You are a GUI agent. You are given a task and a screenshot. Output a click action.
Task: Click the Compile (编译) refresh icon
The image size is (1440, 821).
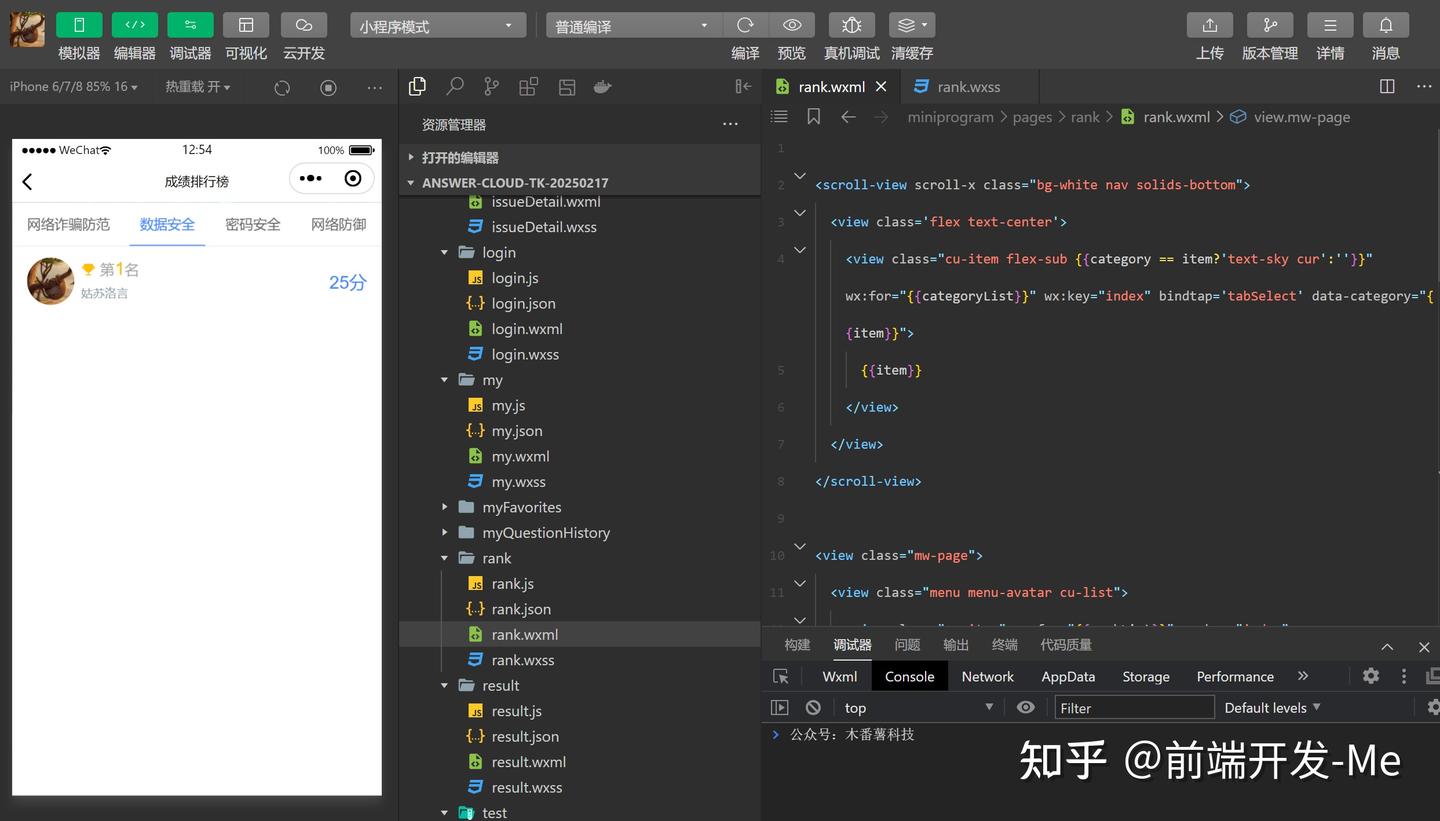[x=745, y=25]
